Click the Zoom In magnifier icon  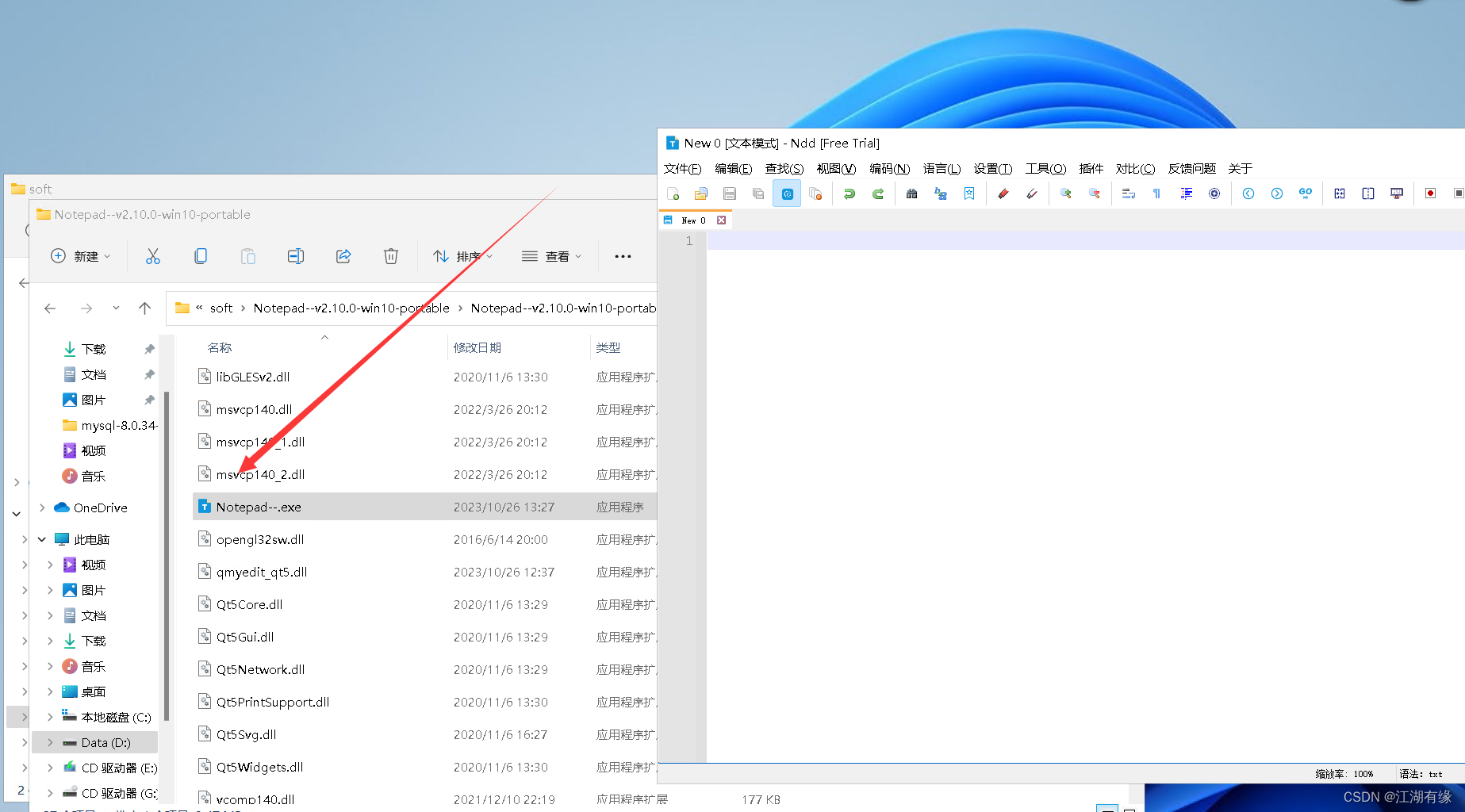(1066, 193)
